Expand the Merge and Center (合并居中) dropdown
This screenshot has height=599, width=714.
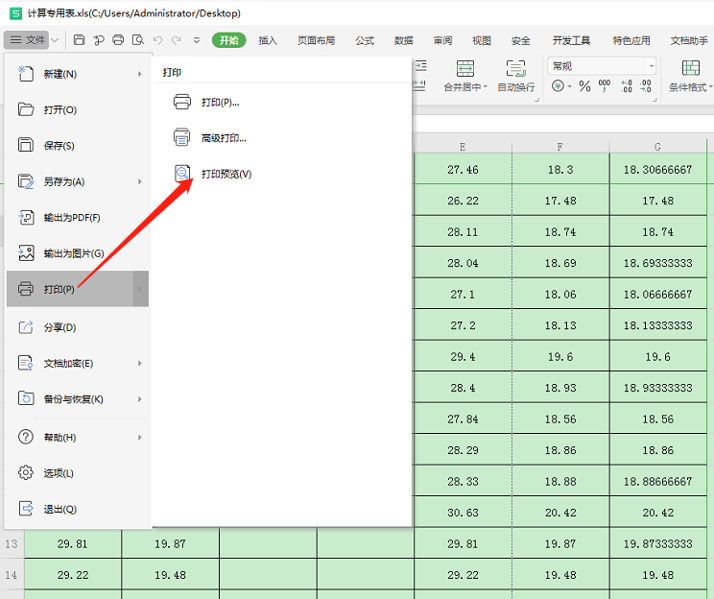point(486,87)
